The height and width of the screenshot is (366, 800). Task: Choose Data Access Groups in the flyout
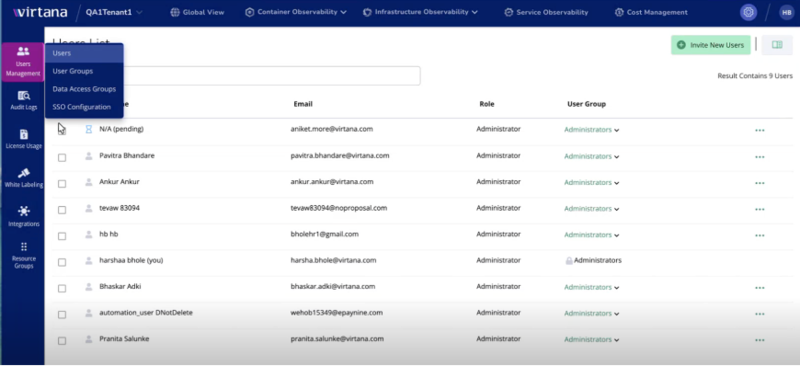pos(84,89)
